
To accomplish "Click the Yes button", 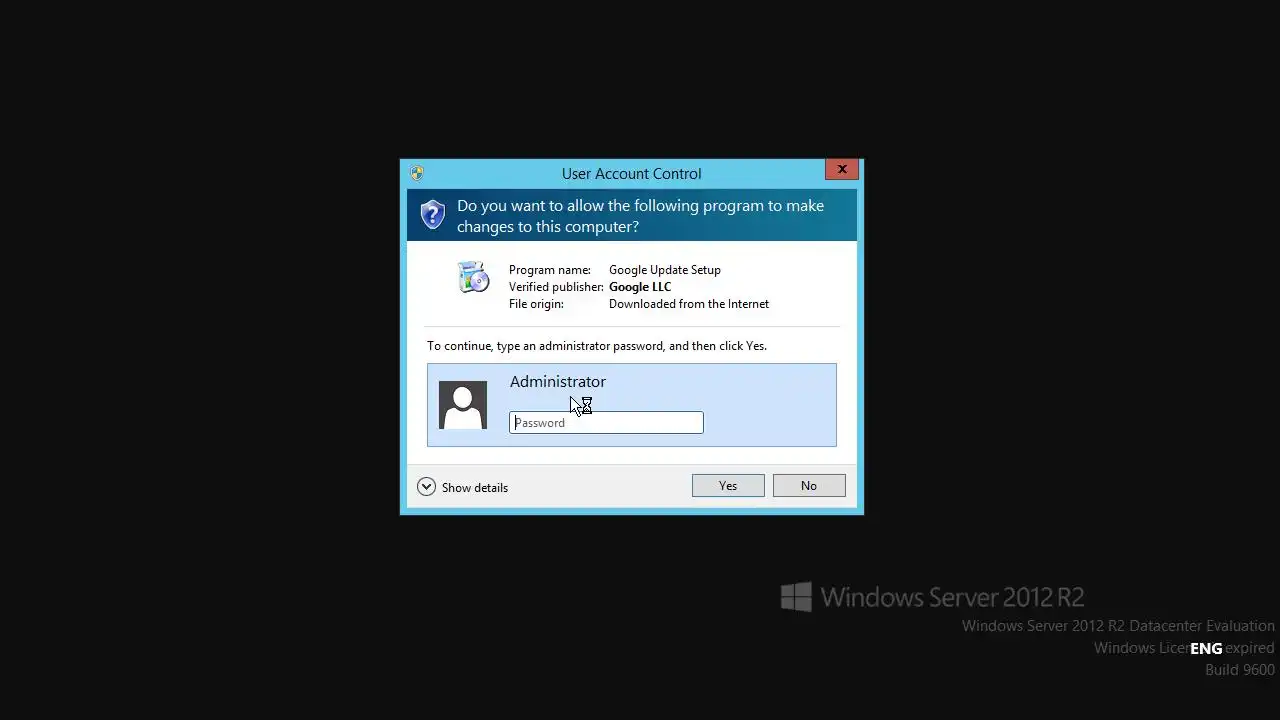I will [728, 486].
